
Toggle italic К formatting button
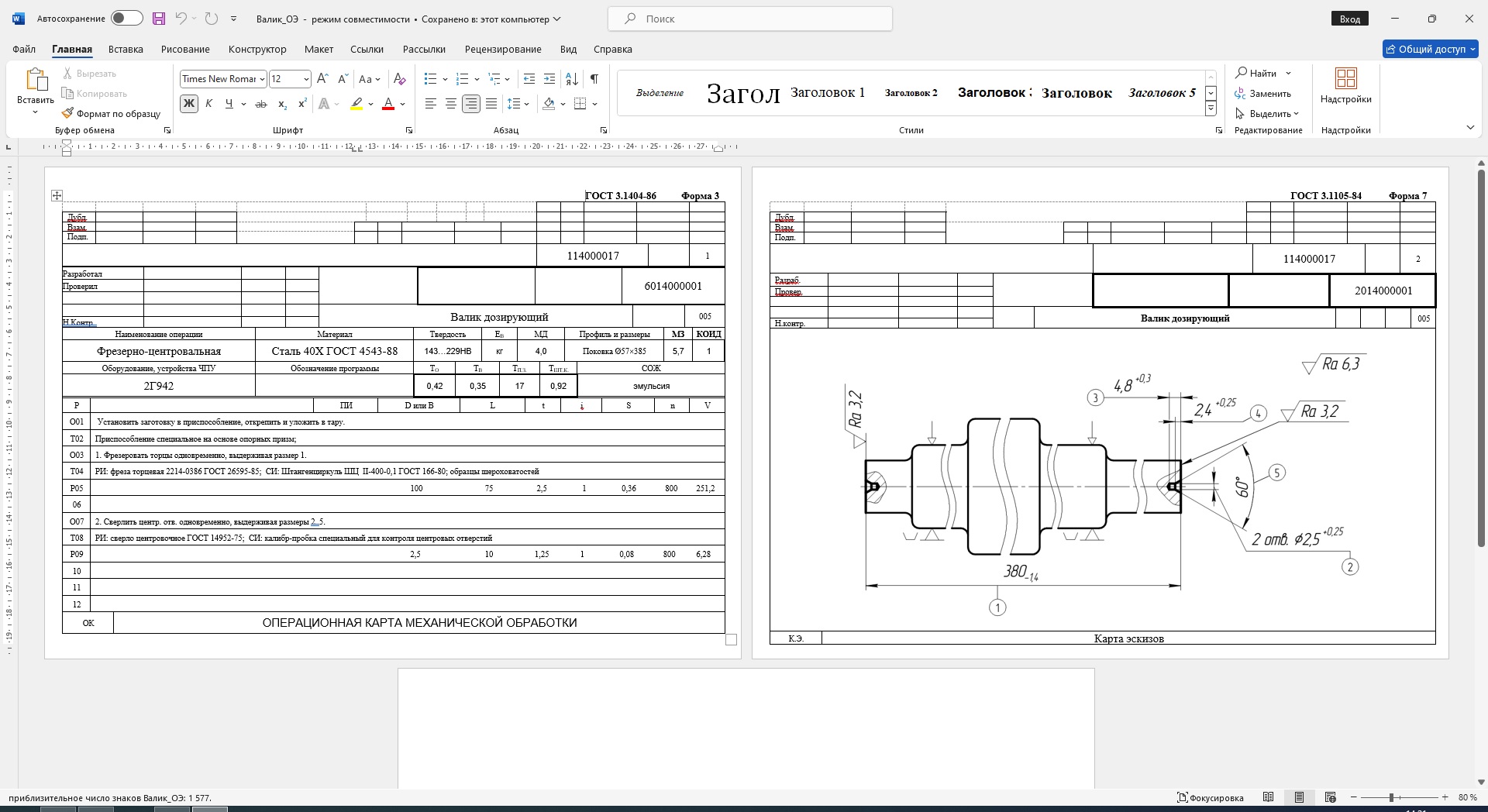click(208, 104)
